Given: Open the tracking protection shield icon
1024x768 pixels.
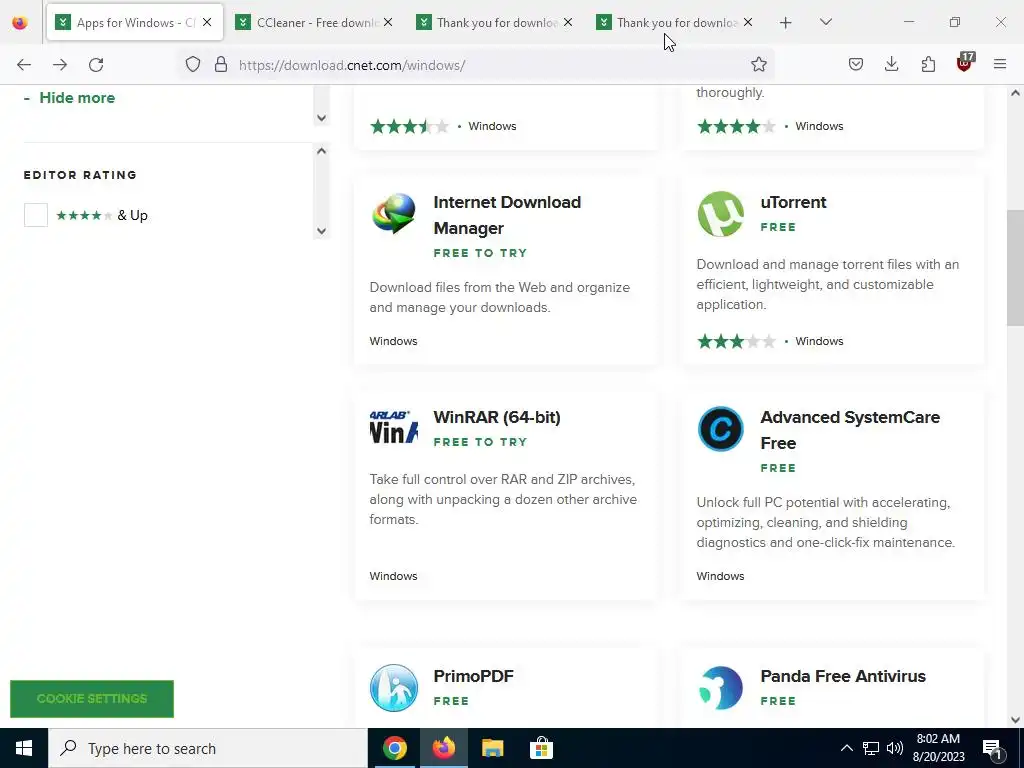Looking at the screenshot, I should coord(193,65).
